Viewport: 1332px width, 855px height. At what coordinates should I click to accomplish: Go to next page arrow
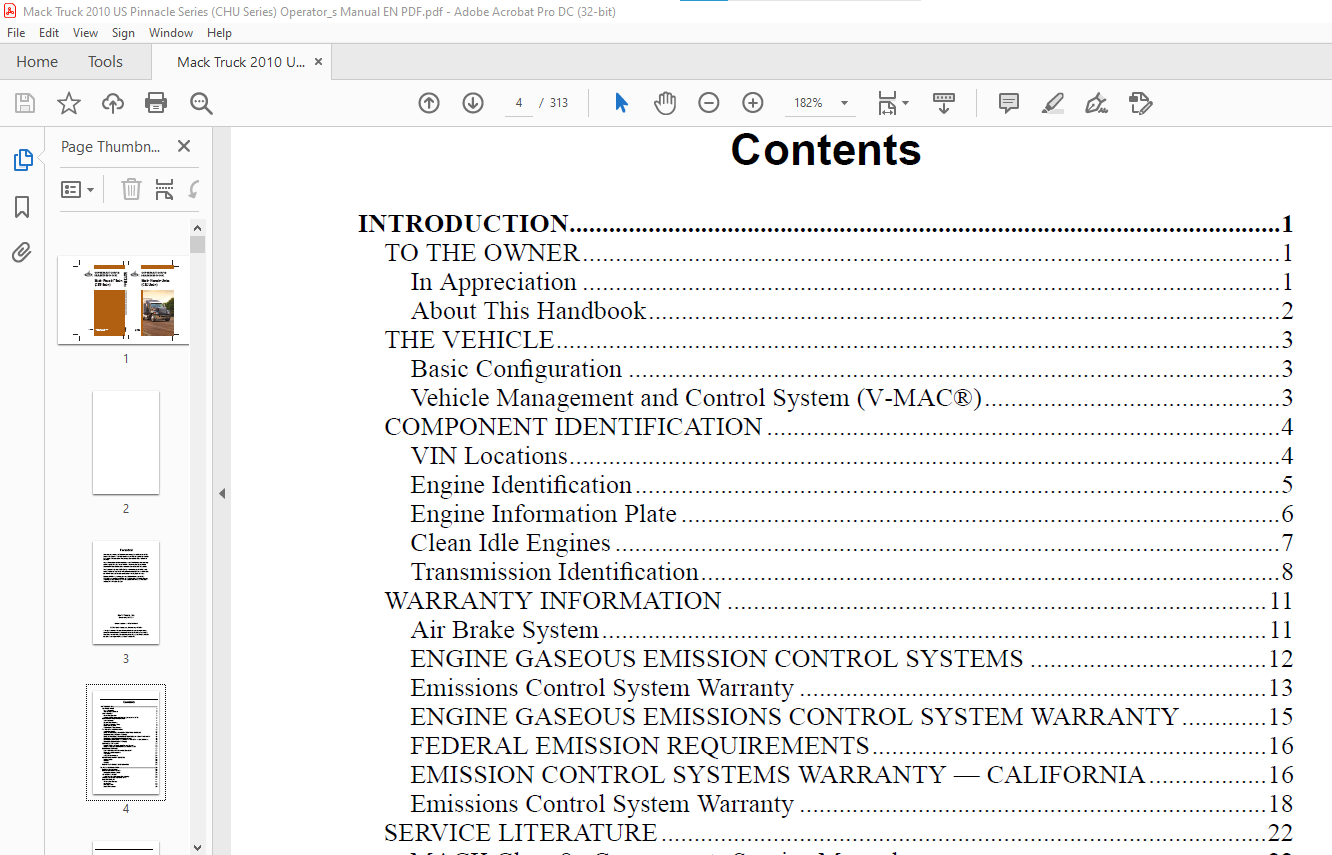point(473,103)
